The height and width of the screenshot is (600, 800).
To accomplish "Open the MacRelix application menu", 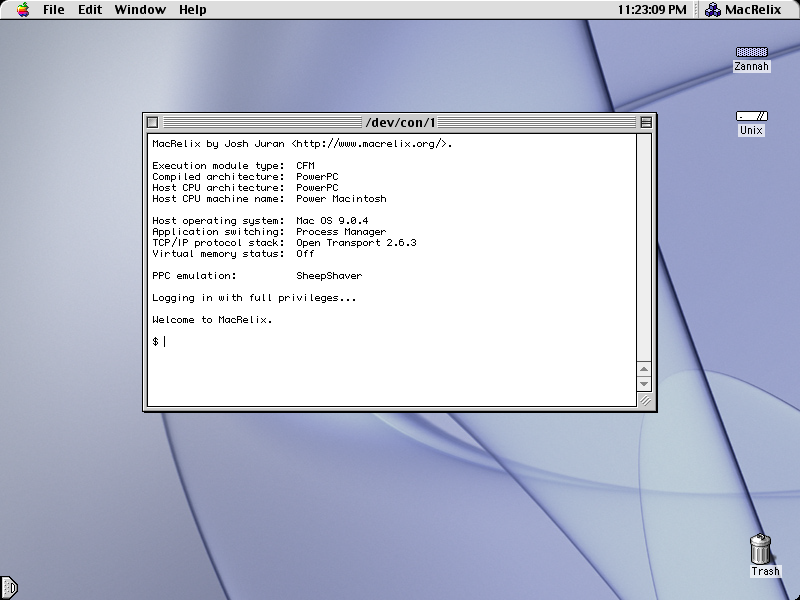I will pos(743,10).
